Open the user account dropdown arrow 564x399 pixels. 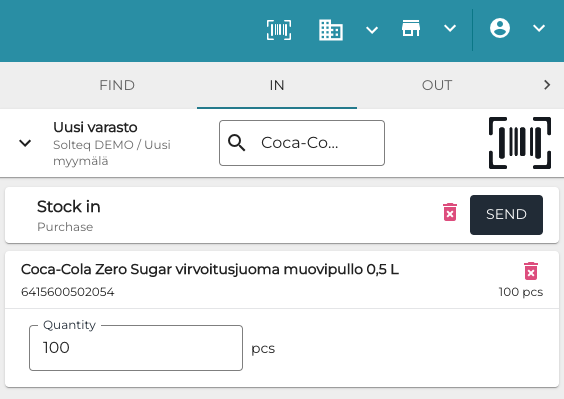coord(539,28)
